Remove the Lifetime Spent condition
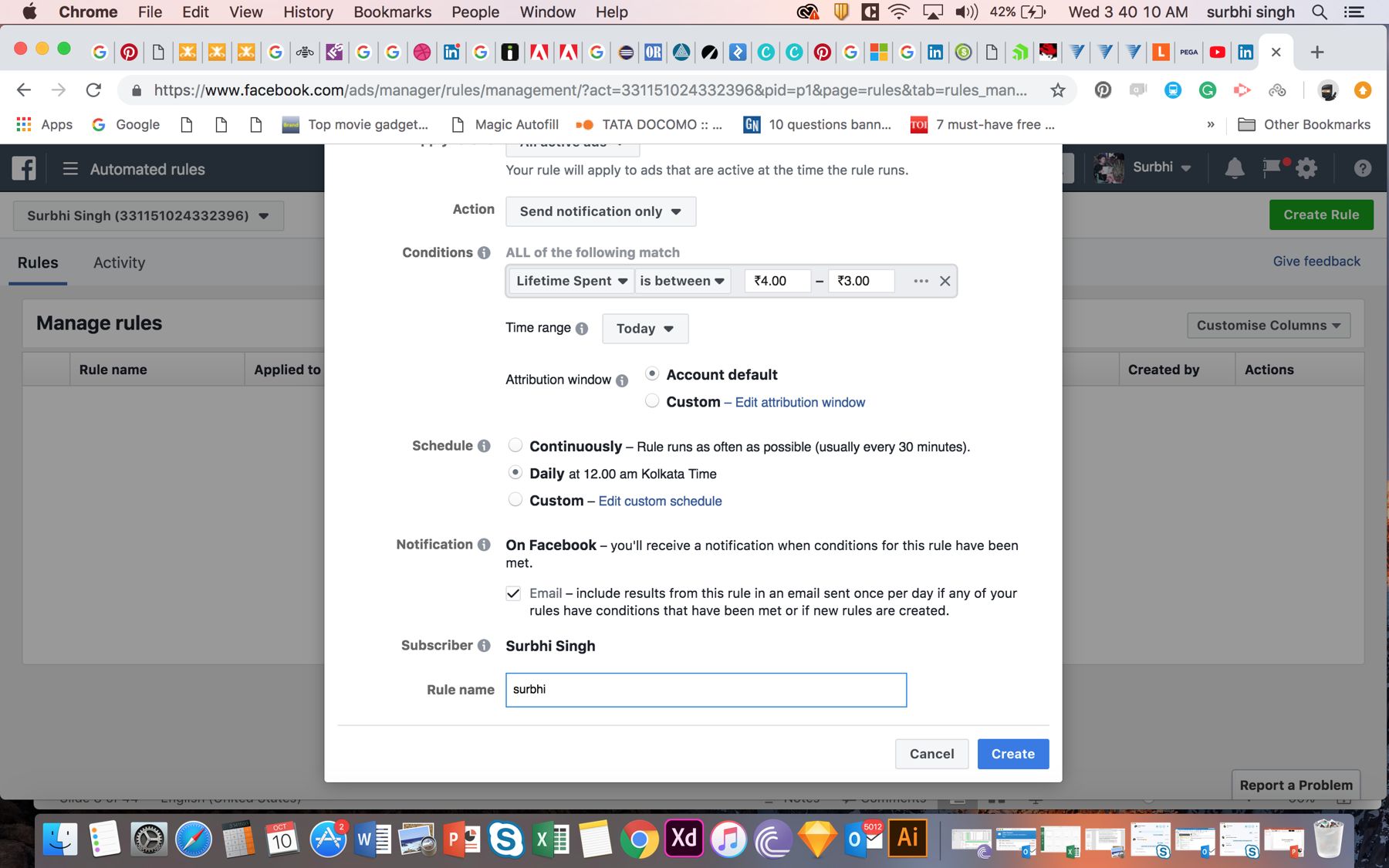 click(945, 281)
